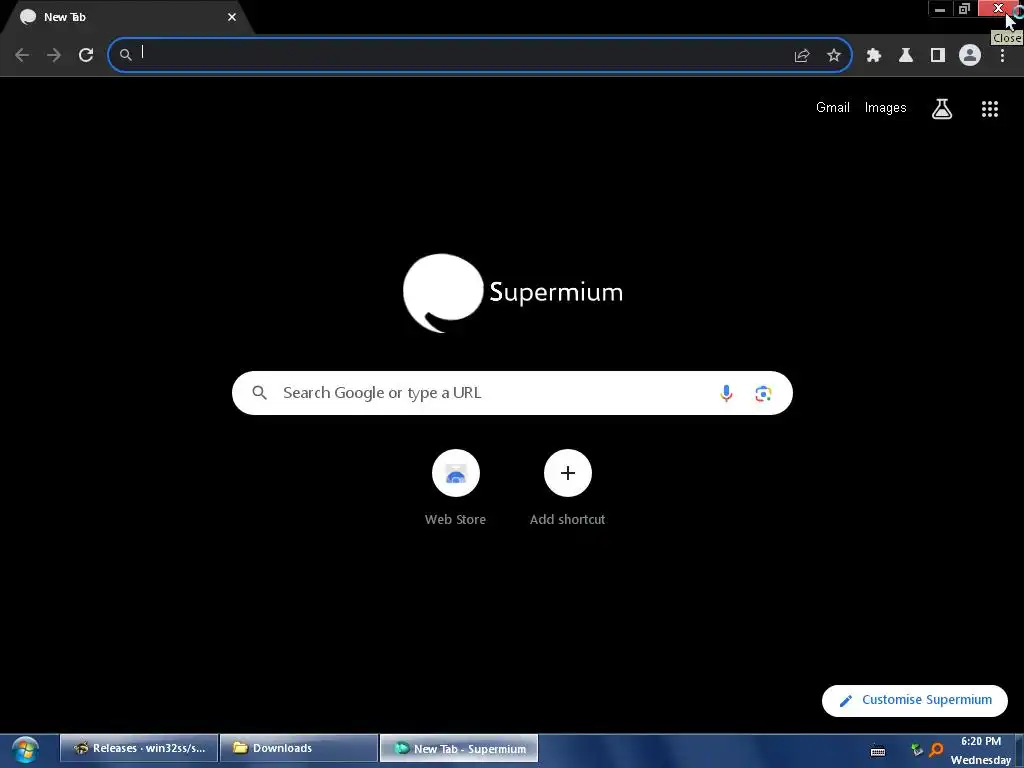Image resolution: width=1024 pixels, height=768 pixels.
Task: Click the magnifier icon in address bar
Action: coord(125,55)
